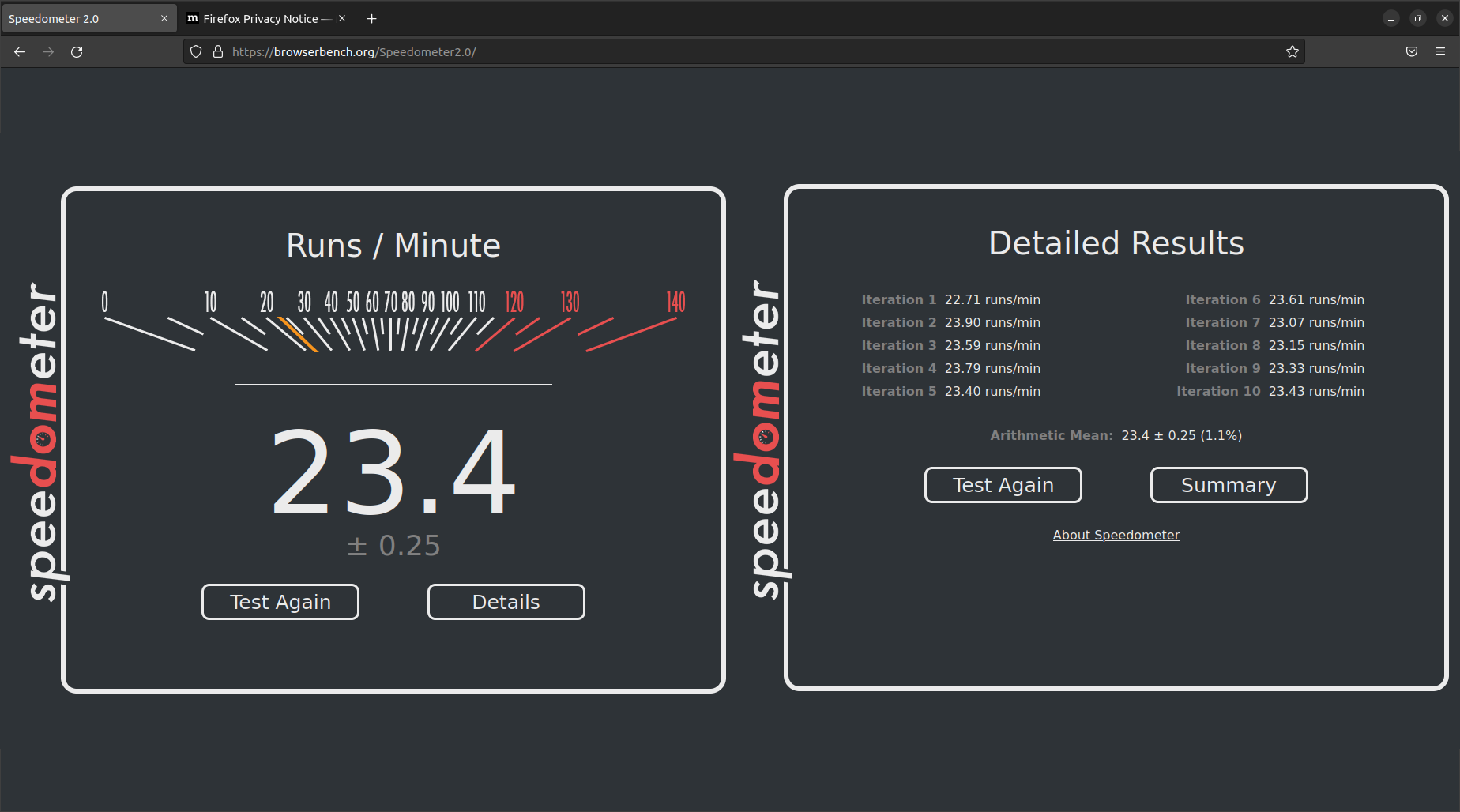The height and width of the screenshot is (812, 1460).
Task: Click the Detailed Results heading
Action: coord(1116,243)
